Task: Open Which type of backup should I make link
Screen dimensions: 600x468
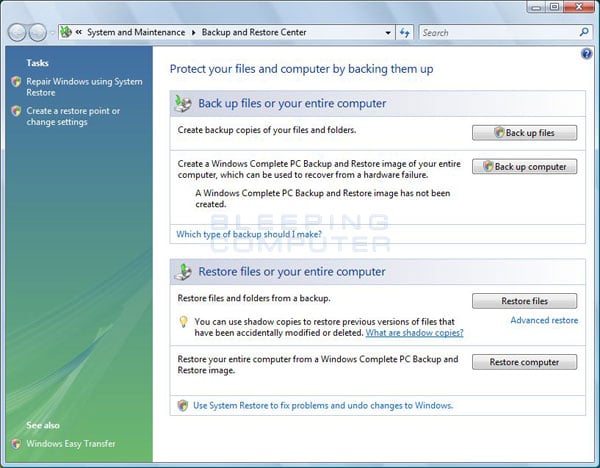Action: coord(249,234)
